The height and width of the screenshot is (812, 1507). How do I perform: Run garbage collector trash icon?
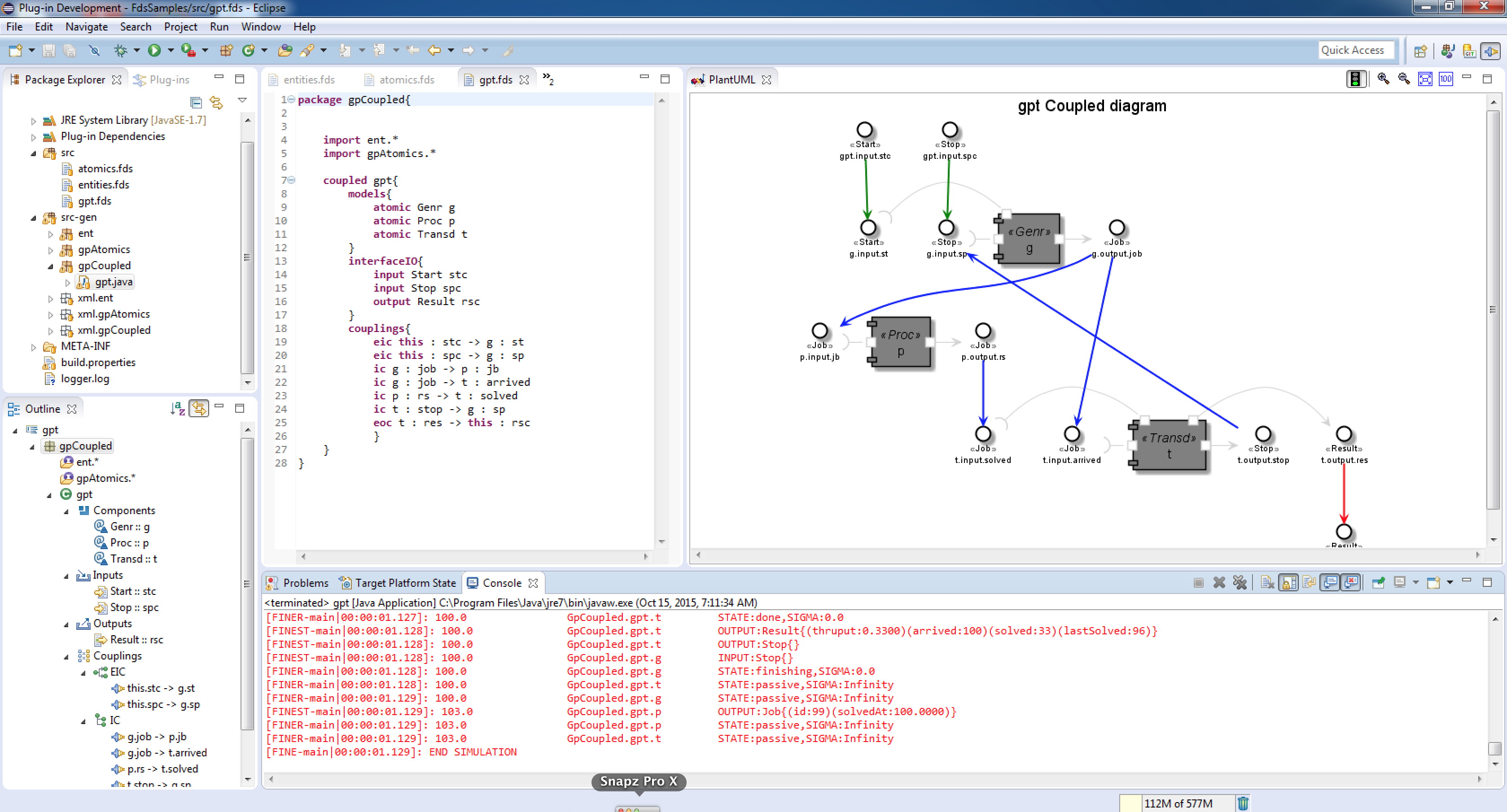click(x=1243, y=804)
